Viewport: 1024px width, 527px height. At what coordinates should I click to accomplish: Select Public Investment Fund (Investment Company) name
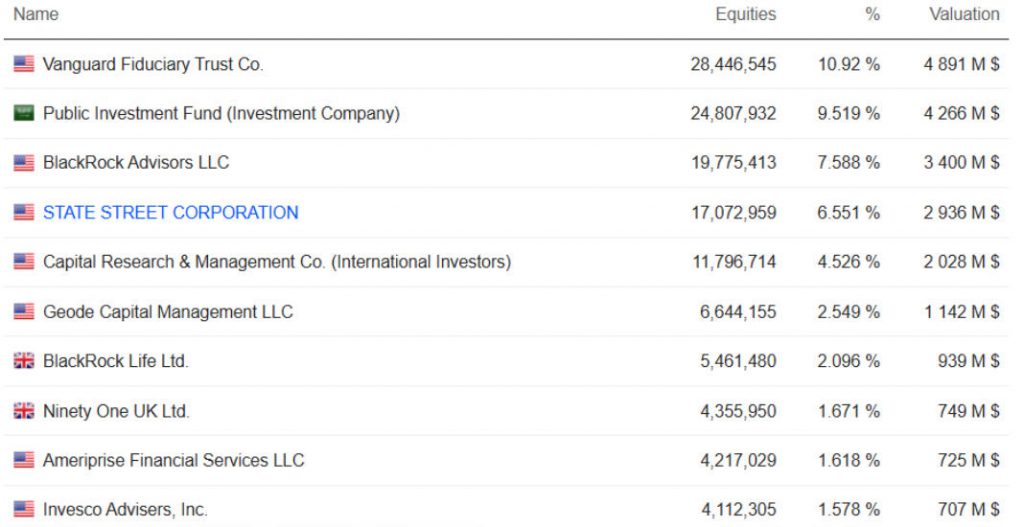221,113
